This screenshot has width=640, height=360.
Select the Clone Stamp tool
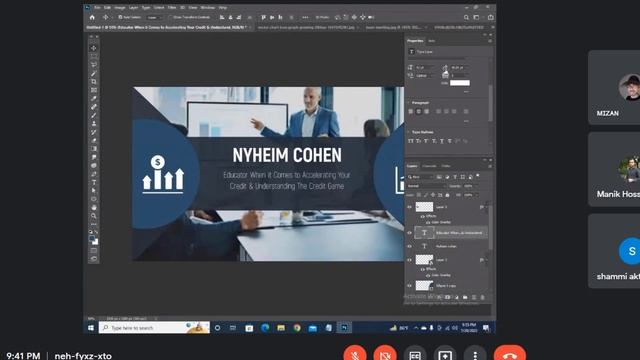93,124
